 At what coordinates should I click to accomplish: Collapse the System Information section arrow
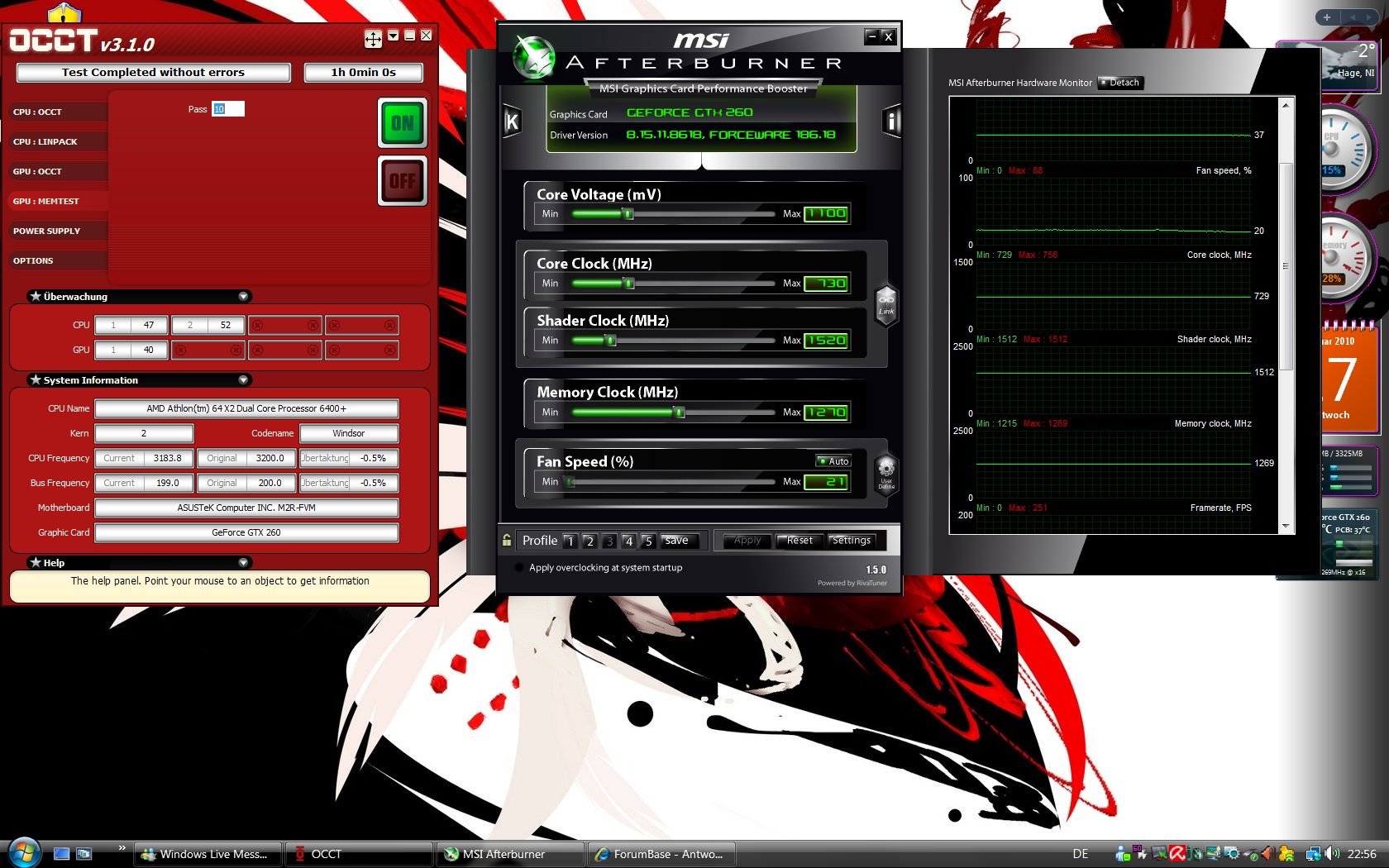243,379
